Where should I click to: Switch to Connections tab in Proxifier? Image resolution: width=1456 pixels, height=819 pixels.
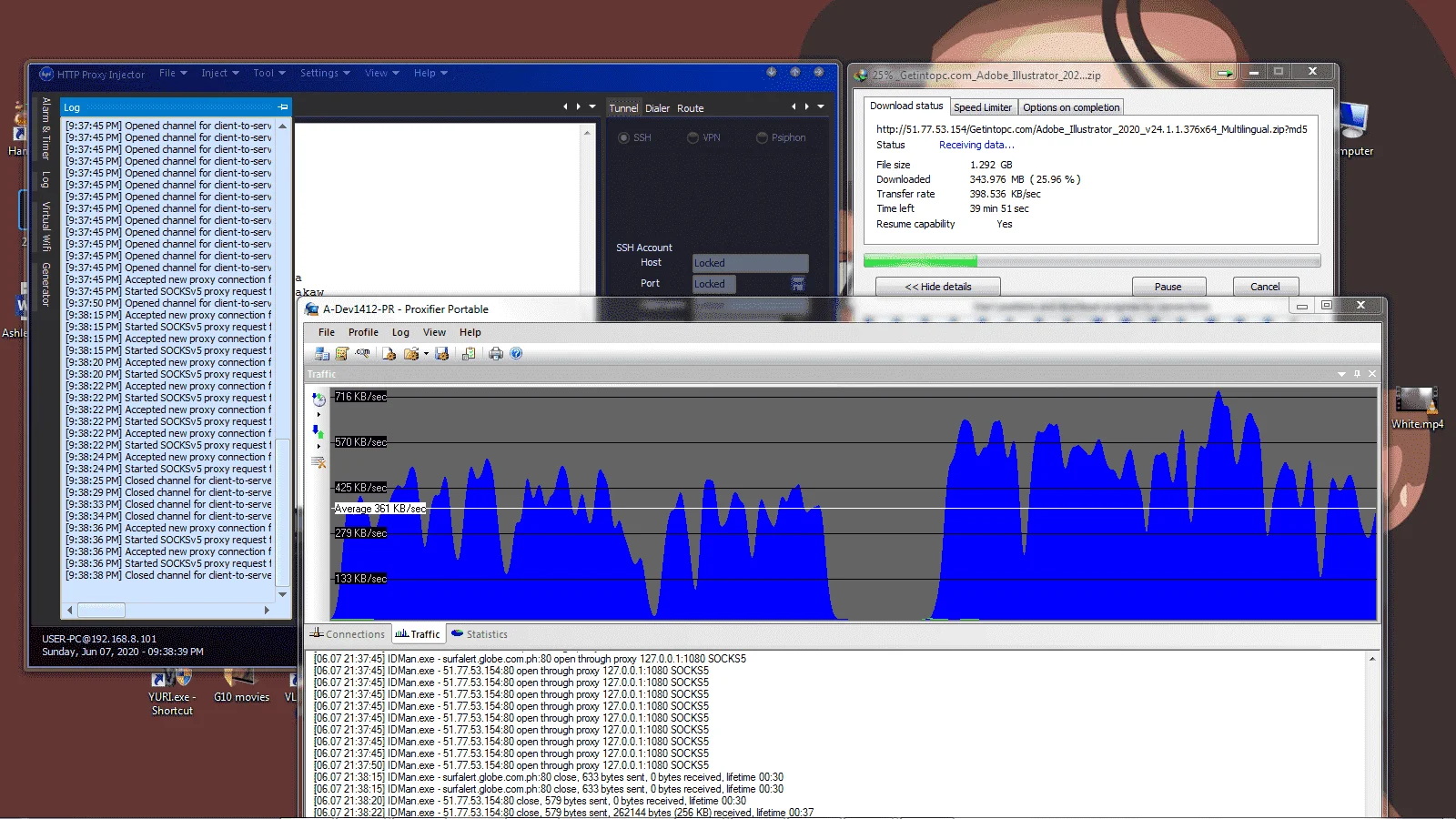[x=348, y=634]
